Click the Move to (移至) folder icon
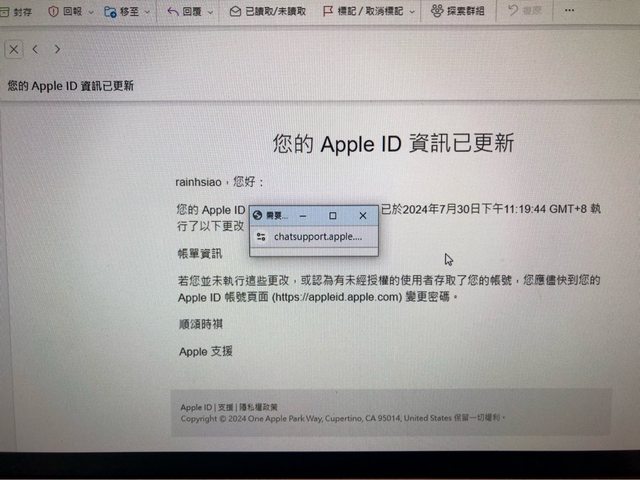 pos(110,12)
